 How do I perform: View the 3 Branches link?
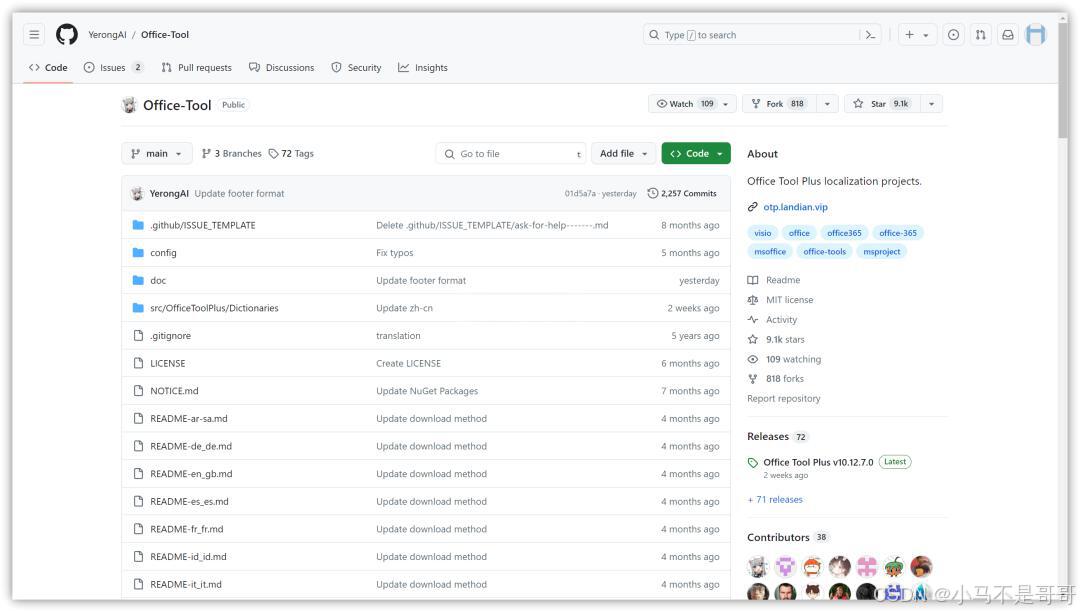click(231, 154)
